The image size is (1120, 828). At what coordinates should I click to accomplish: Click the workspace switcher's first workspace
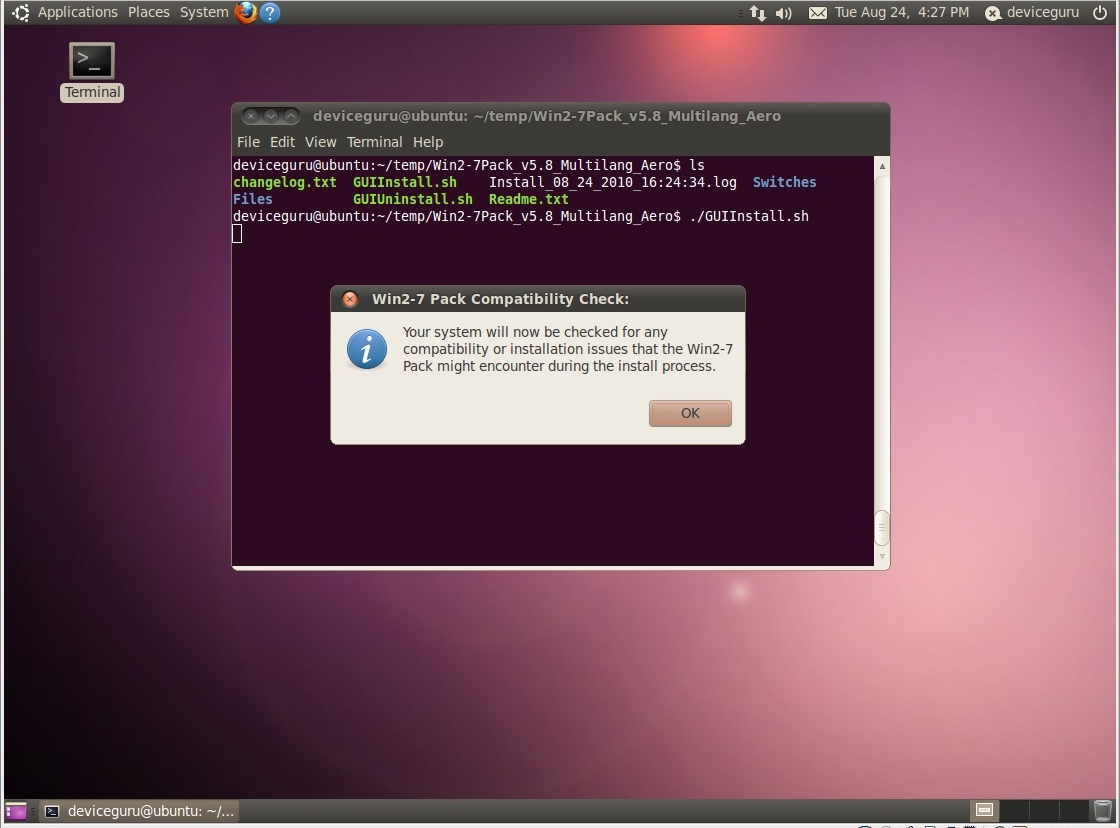(x=984, y=809)
